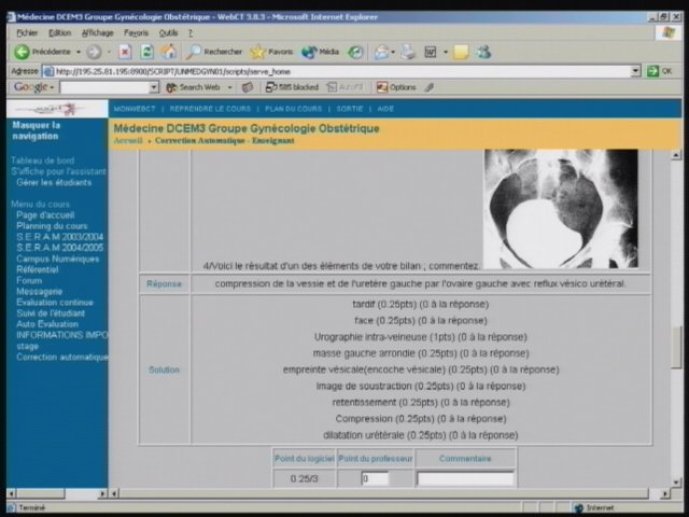Open the Média toolbar button
The height and width of the screenshot is (517, 689).
320,52
